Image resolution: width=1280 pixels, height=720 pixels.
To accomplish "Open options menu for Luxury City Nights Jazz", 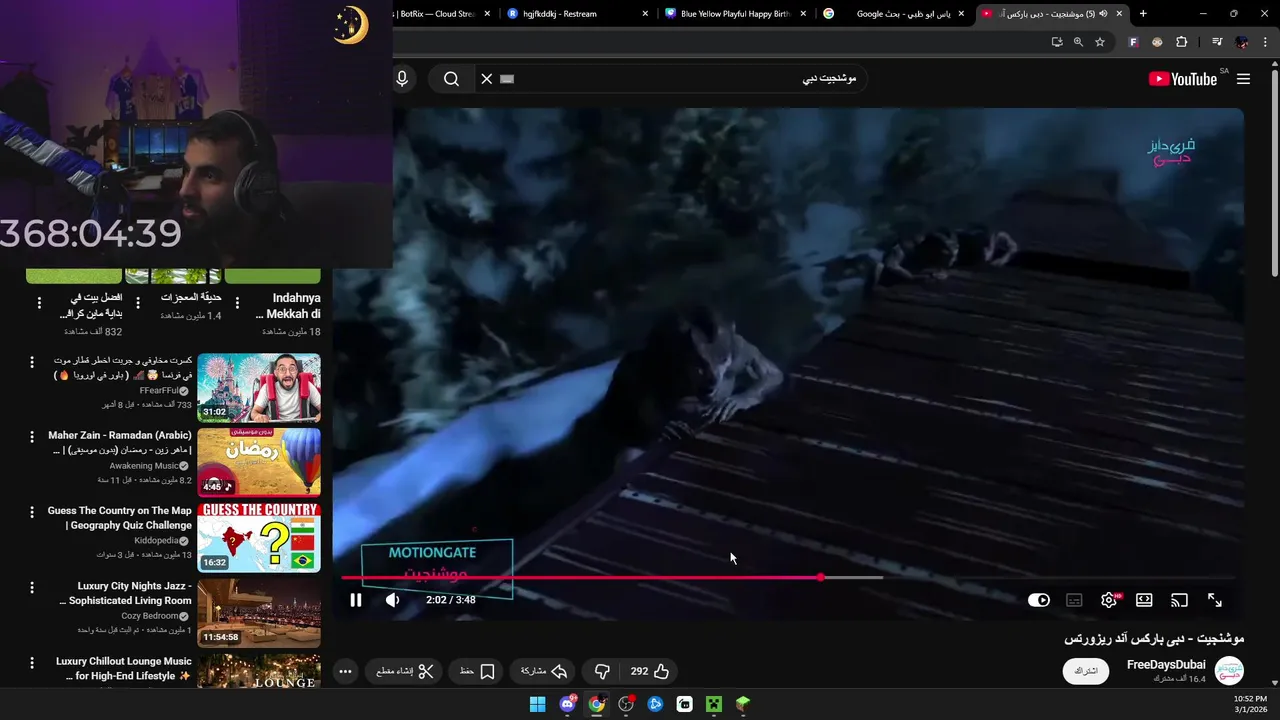I will 32,587.
